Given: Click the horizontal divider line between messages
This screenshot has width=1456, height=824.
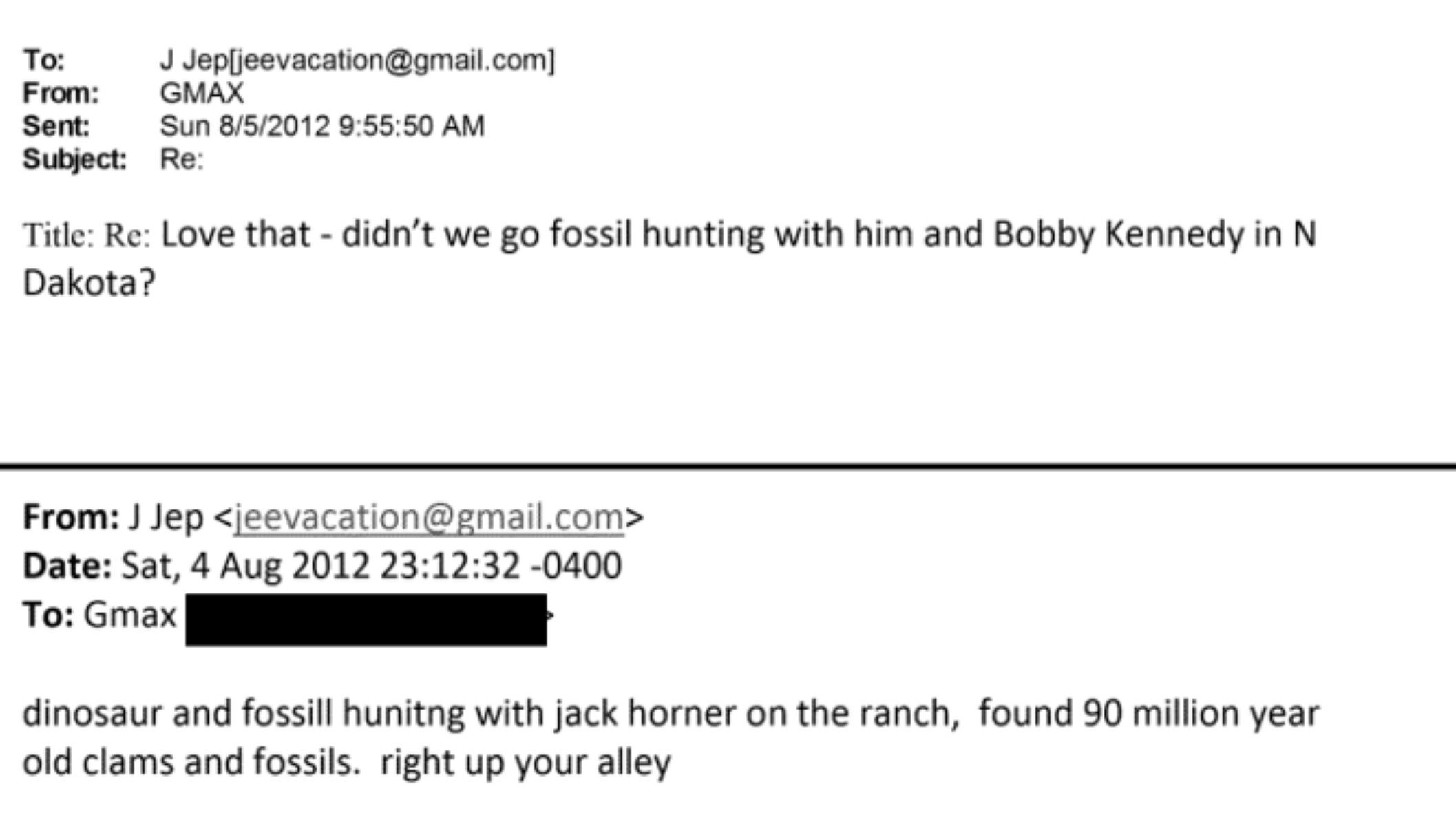Looking at the screenshot, I should 728,466.
